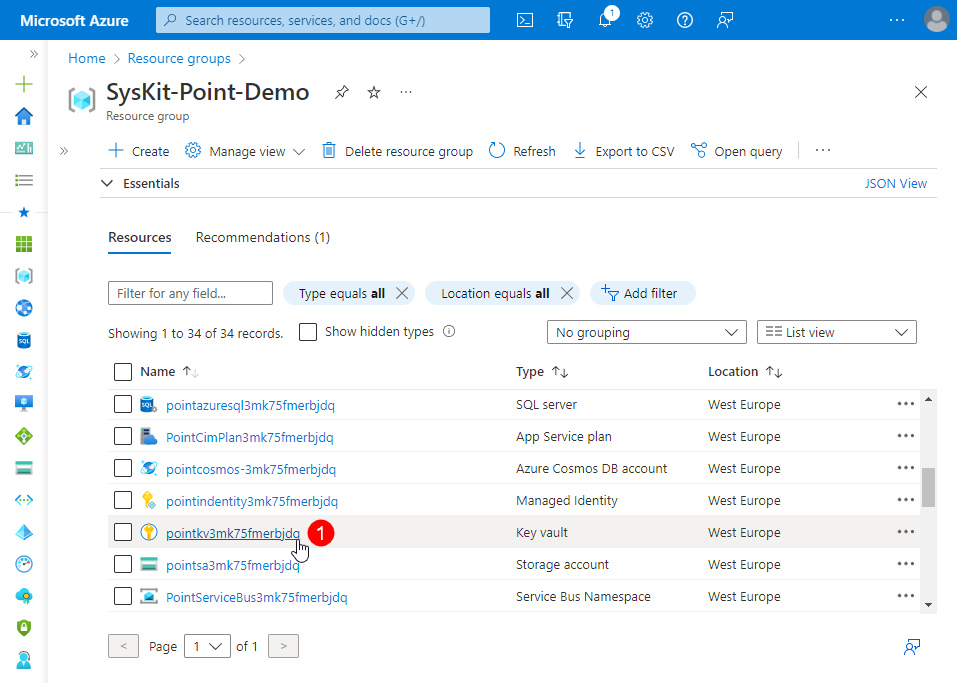Screen dimensions: 957x683
Task: Check the pointkv3mk75fmerbjdq row checkbox
Action: point(123,532)
